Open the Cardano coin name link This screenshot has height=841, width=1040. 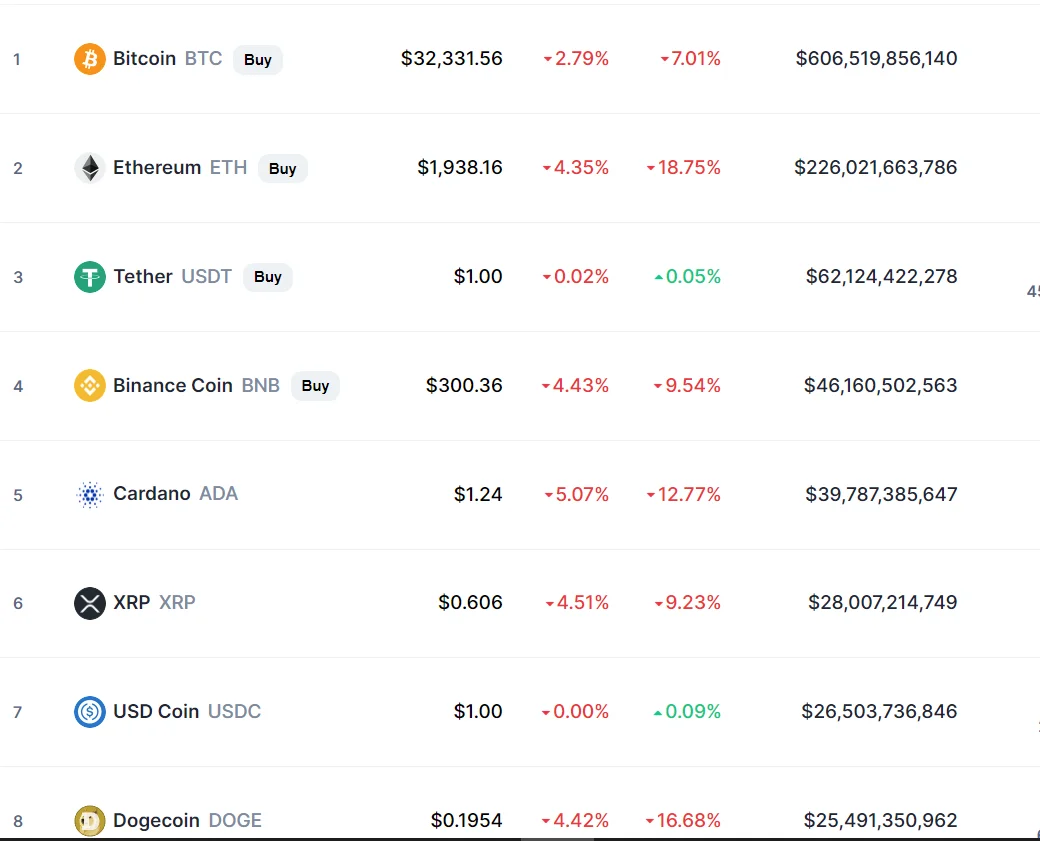tap(152, 493)
